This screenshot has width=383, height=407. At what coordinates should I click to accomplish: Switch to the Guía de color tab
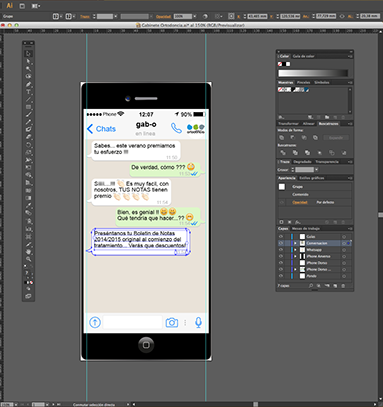click(303, 56)
